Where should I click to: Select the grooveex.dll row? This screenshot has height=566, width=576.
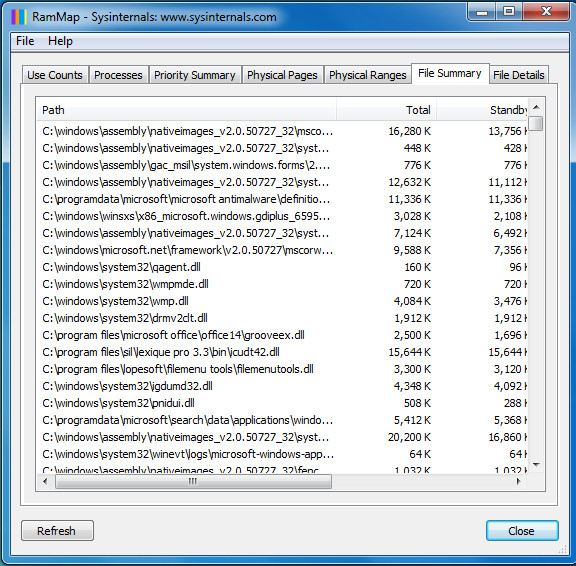[282, 335]
